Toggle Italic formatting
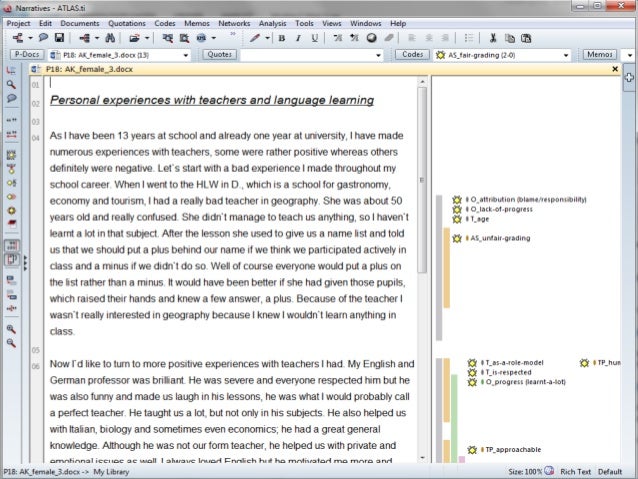The width and height of the screenshot is (638, 479). click(298, 38)
